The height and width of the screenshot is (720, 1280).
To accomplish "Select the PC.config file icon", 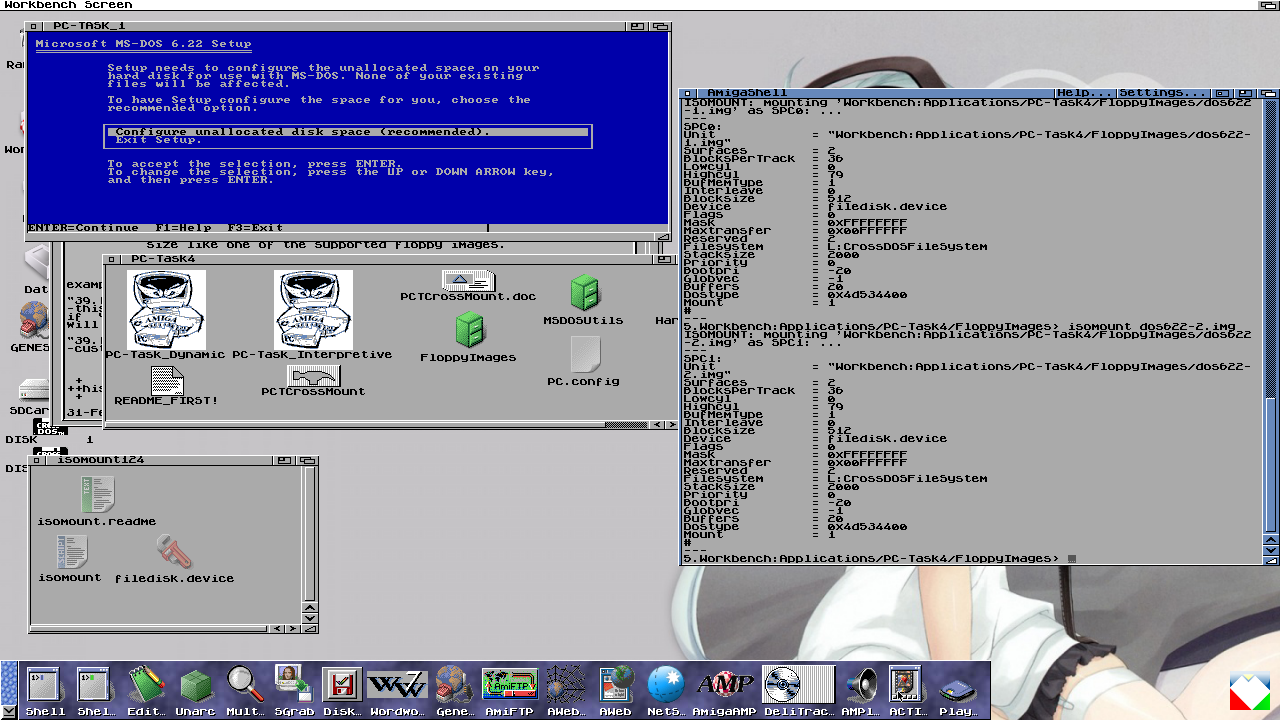I will pyautogui.click(x=585, y=355).
